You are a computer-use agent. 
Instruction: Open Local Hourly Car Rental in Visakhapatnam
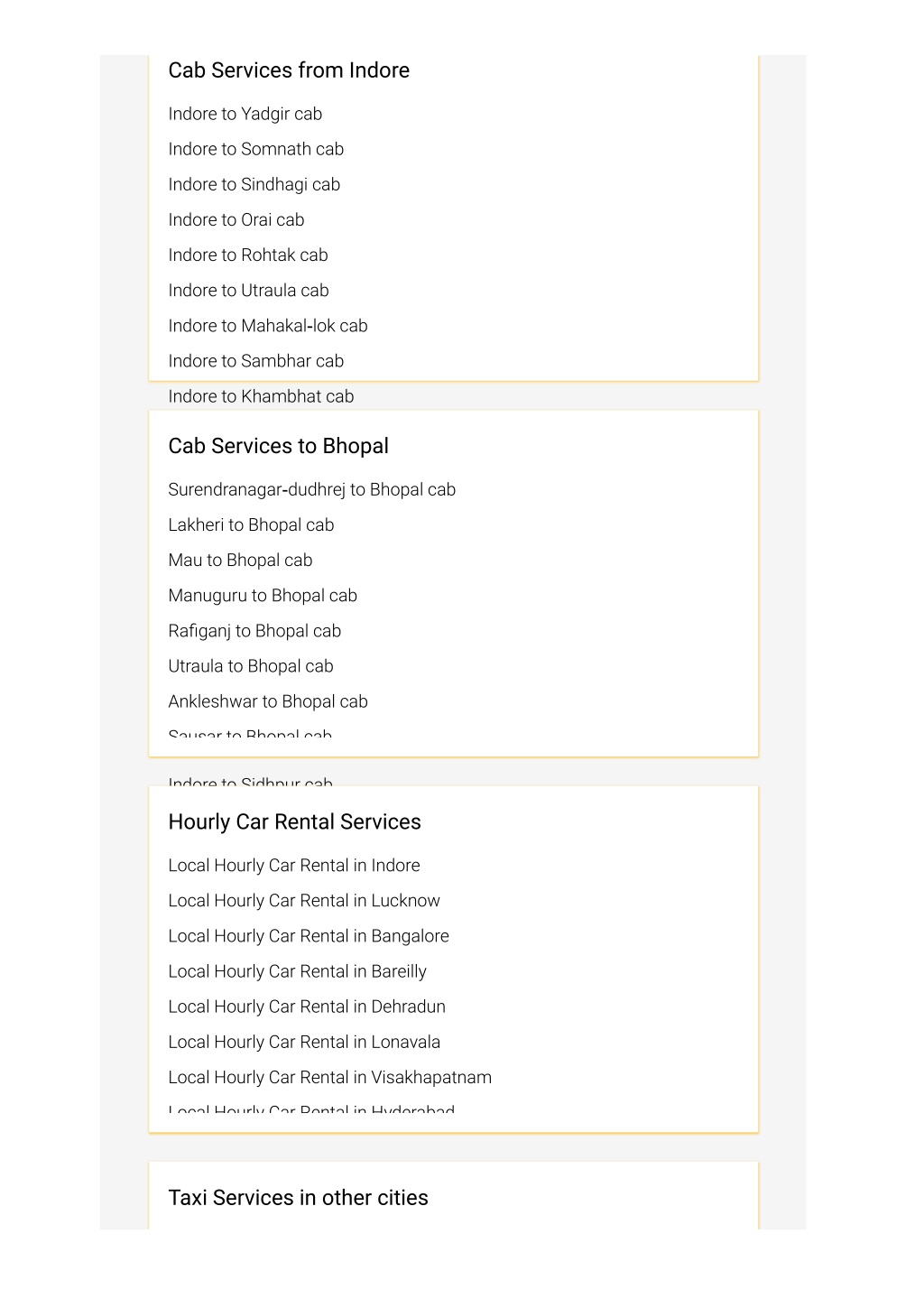point(330,1077)
